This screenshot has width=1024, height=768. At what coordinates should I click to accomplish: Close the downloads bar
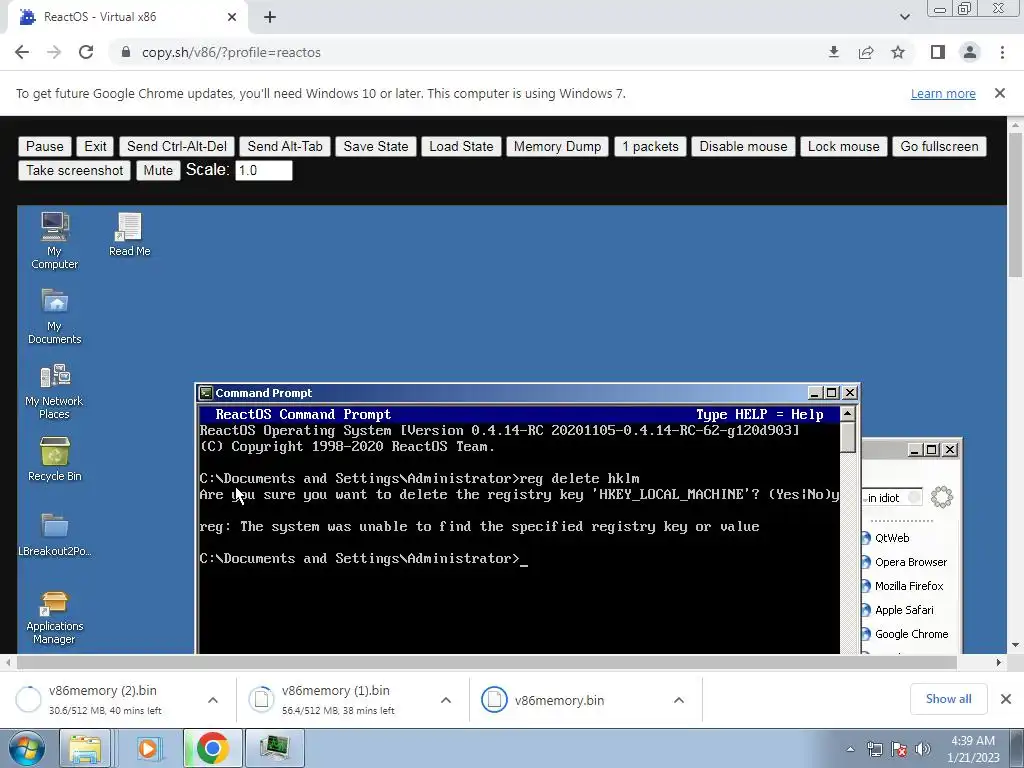[1006, 699]
